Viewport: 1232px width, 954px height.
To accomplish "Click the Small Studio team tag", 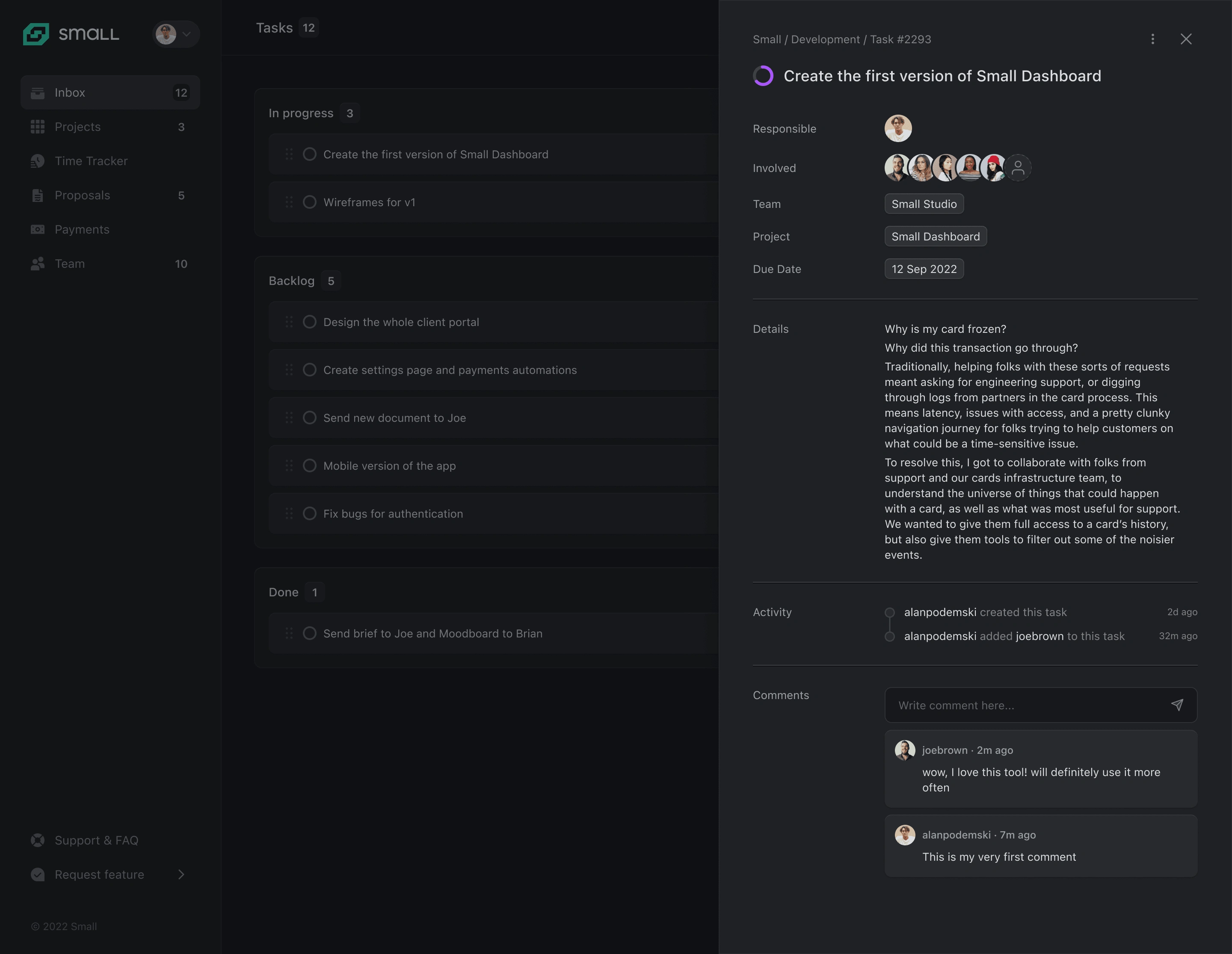I will click(924, 204).
